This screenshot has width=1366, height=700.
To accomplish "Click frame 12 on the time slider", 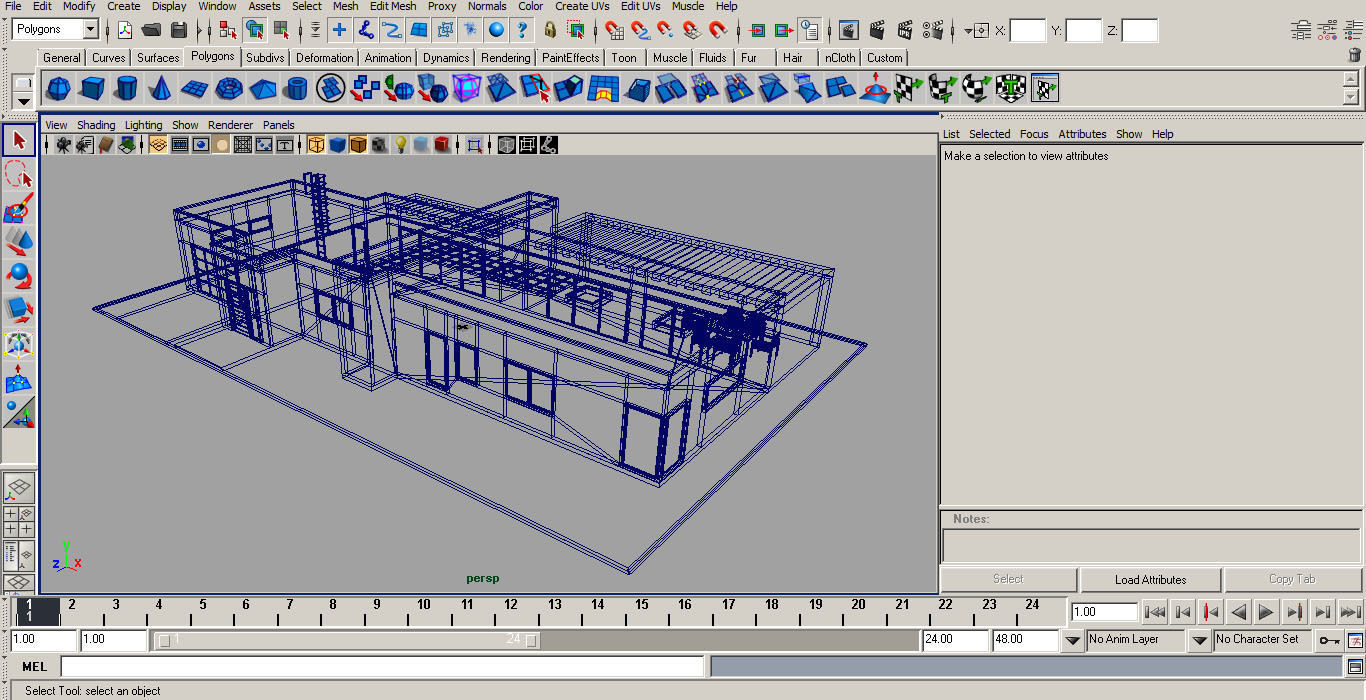I will point(511,605).
